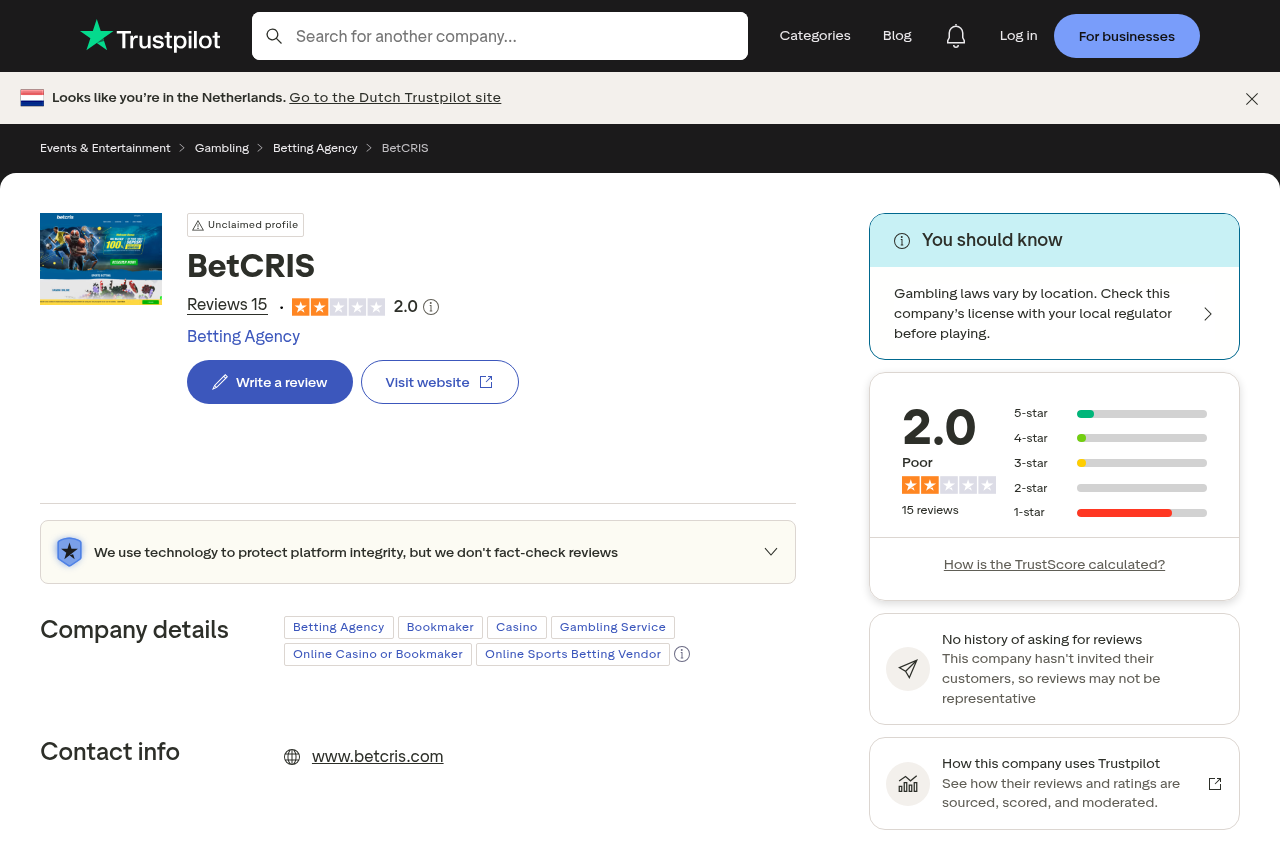Open the gambling laws notice arrow
1280x857 pixels.
1208,314
